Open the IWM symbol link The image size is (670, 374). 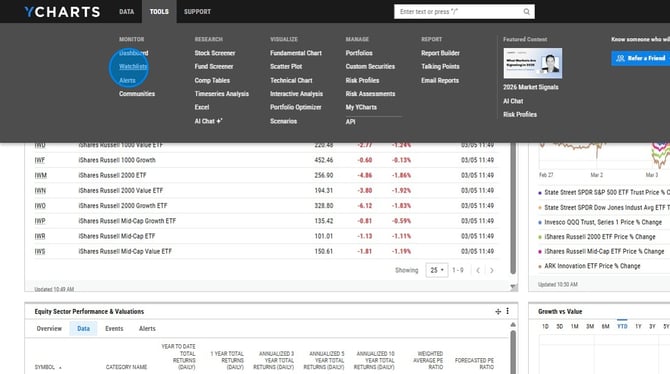coord(41,176)
